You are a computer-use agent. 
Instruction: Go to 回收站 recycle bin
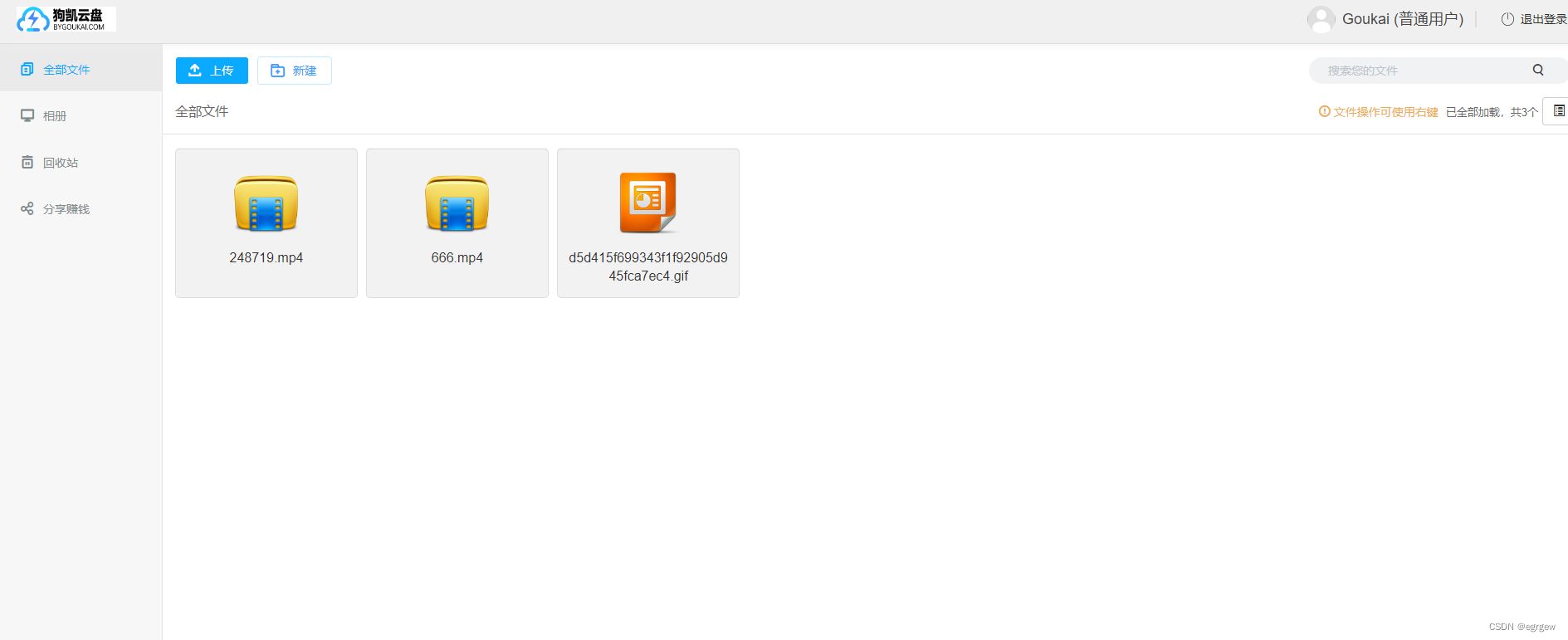click(x=60, y=163)
